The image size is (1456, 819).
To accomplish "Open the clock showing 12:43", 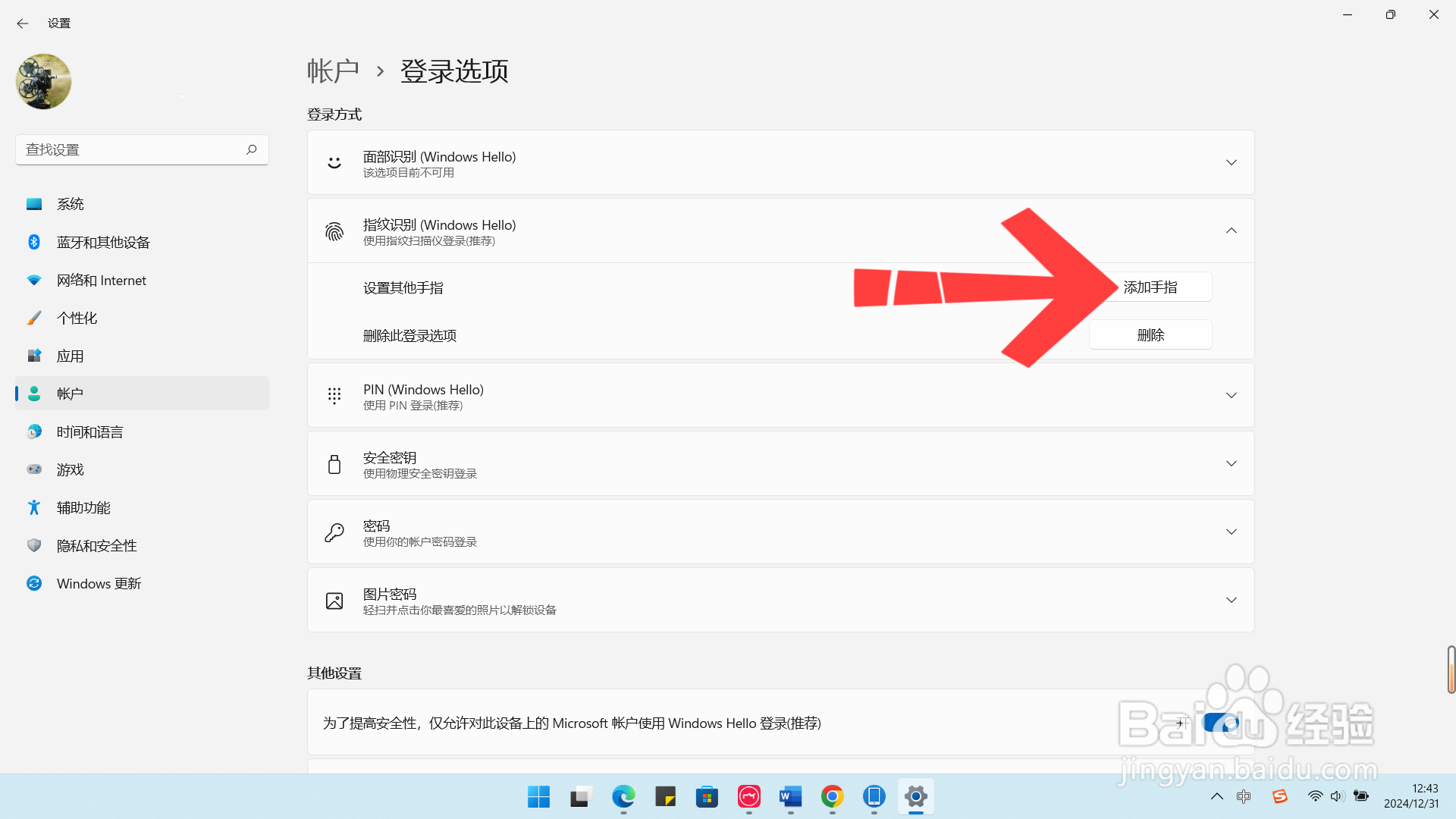I will click(x=1411, y=796).
